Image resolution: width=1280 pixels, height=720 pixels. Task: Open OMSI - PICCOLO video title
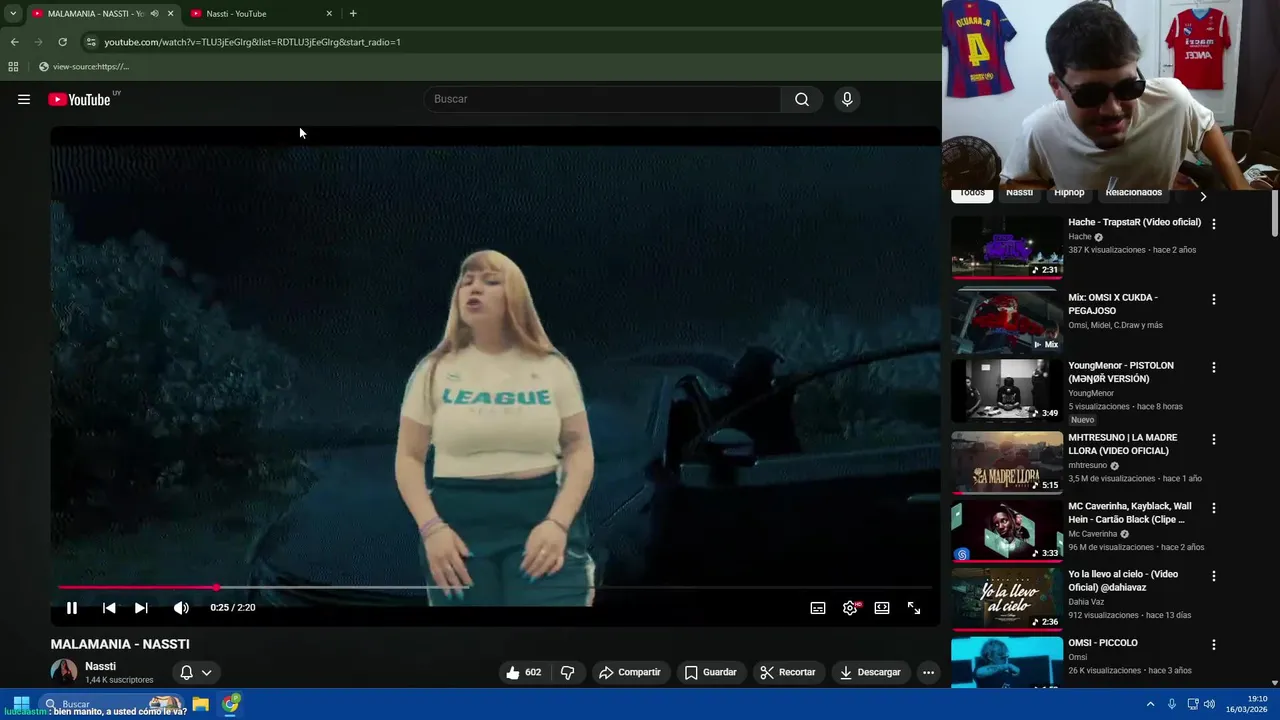click(x=1103, y=643)
